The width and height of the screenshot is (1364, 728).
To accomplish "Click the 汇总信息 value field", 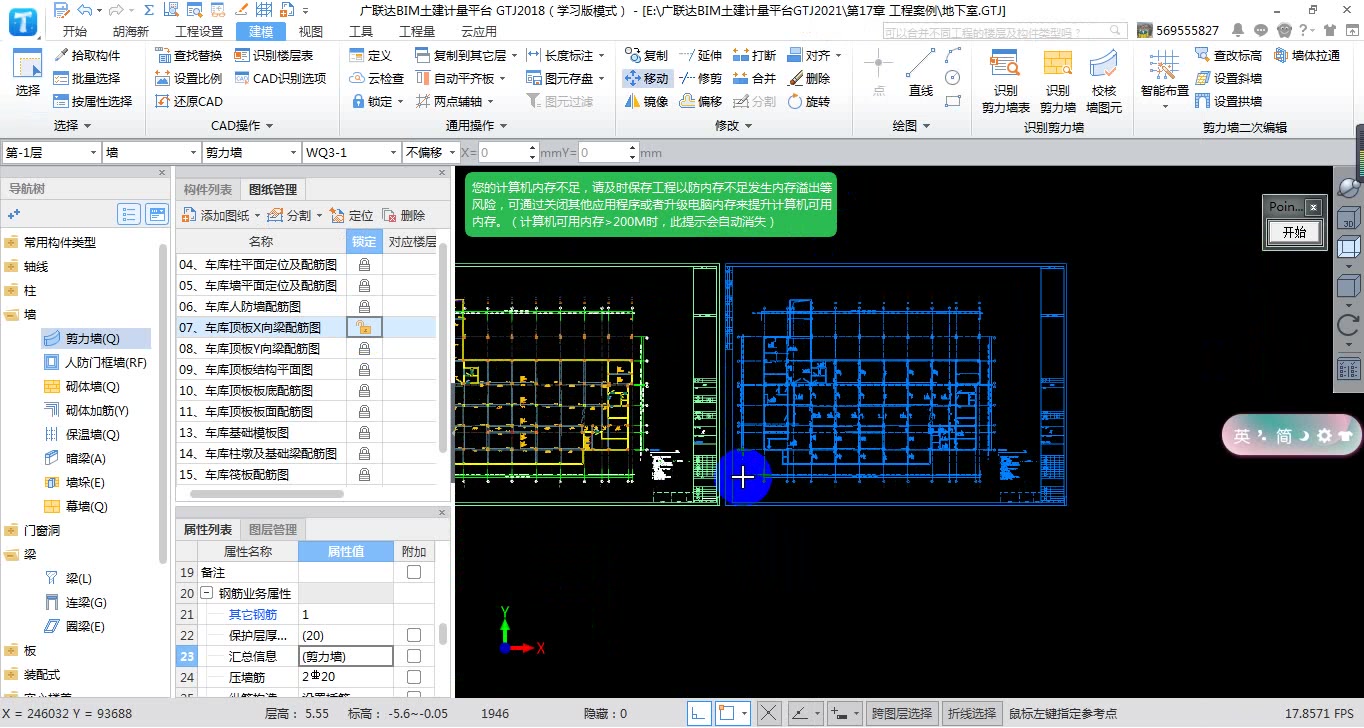I will click(x=346, y=656).
